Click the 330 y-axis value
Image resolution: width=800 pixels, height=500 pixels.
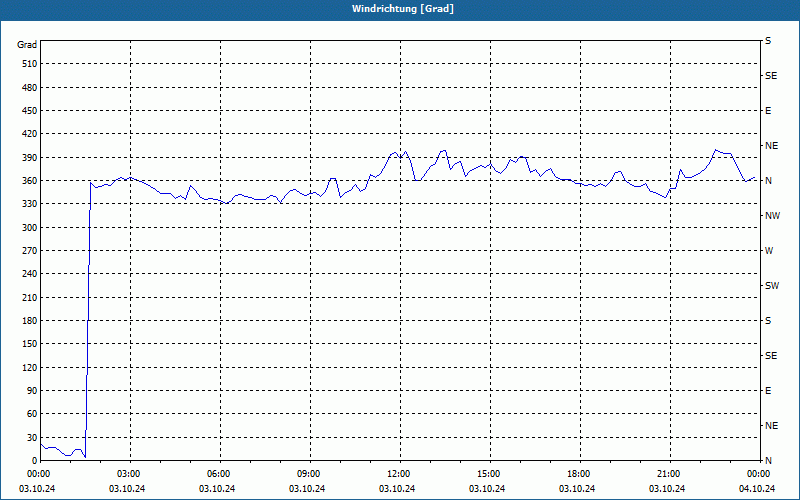(30, 204)
